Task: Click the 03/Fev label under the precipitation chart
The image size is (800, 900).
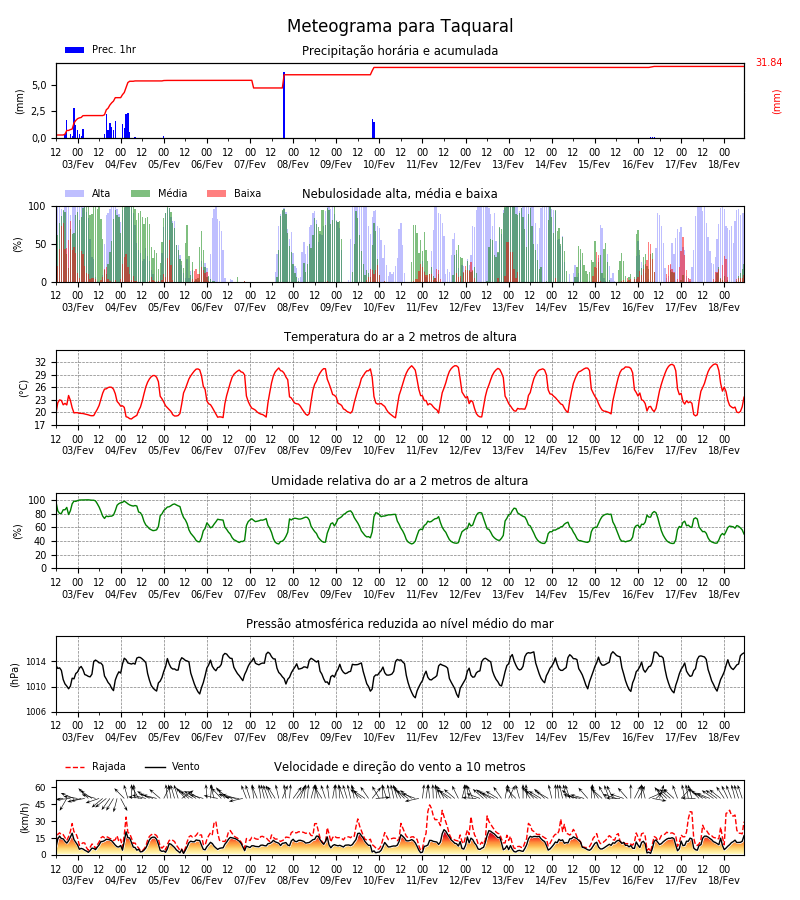Action: click(77, 164)
